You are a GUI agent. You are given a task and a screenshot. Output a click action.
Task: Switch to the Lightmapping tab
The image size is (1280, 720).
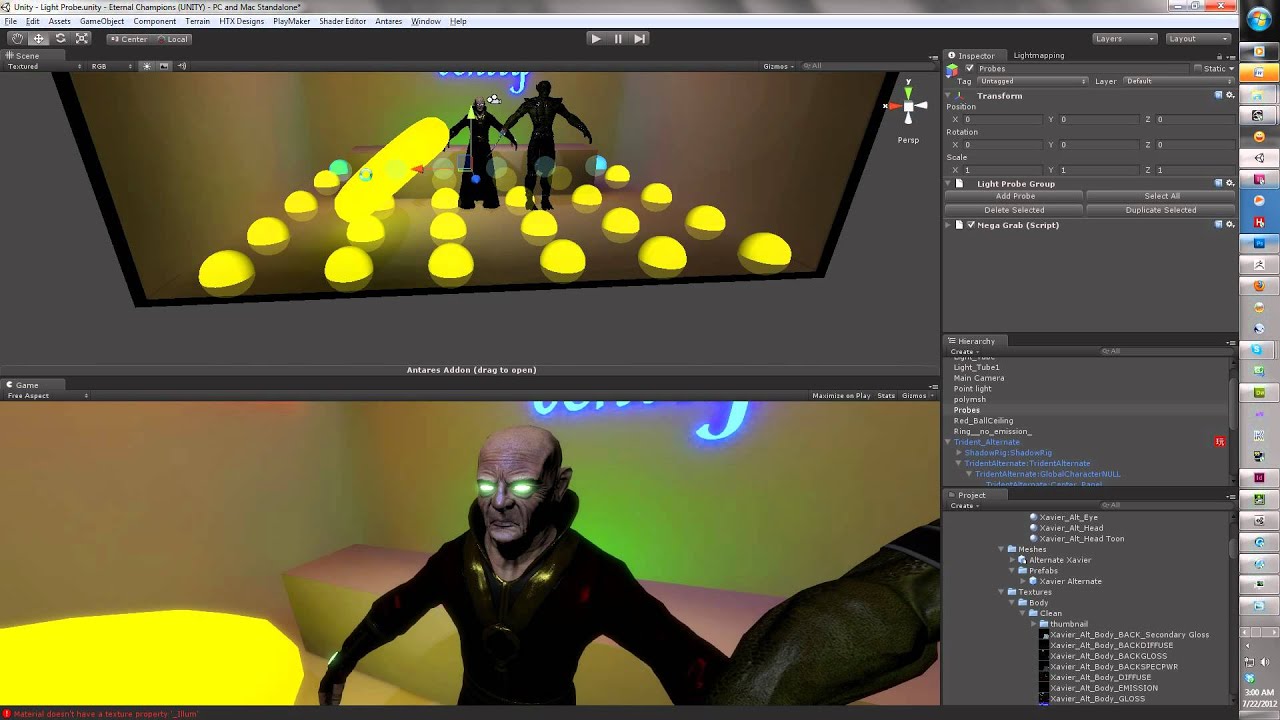pyautogui.click(x=1038, y=55)
